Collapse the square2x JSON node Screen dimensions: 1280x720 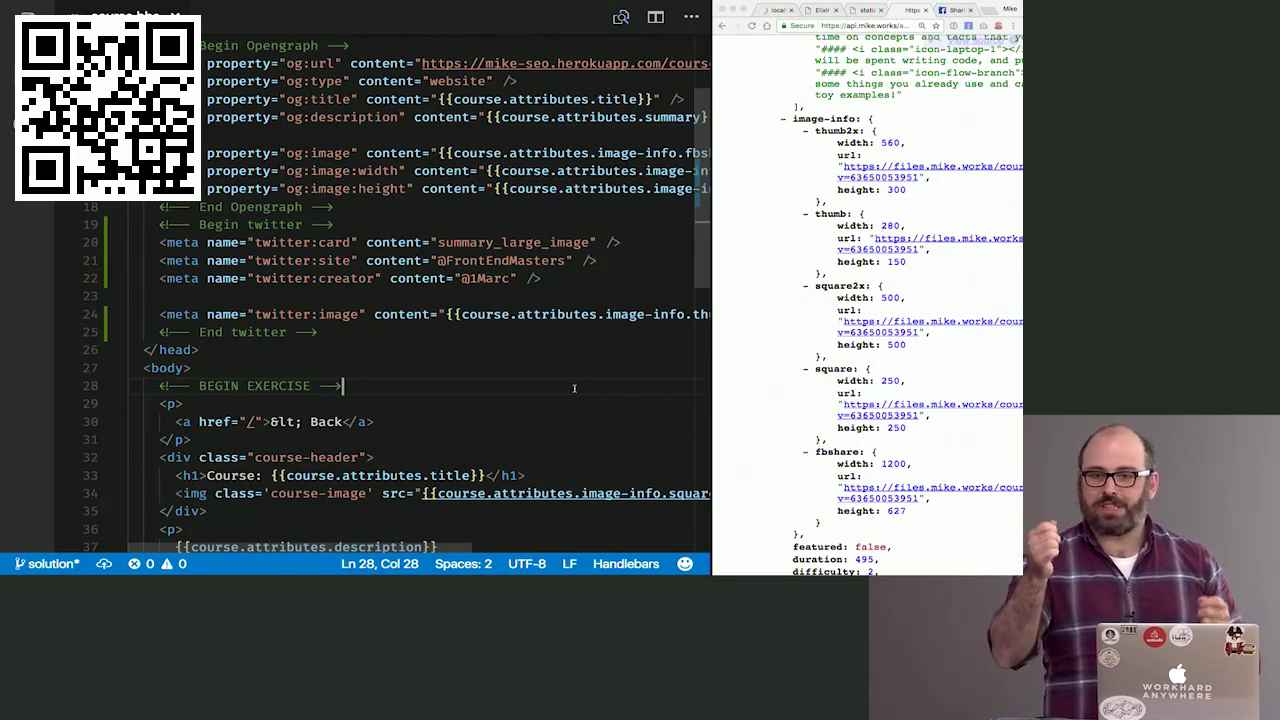pos(806,286)
